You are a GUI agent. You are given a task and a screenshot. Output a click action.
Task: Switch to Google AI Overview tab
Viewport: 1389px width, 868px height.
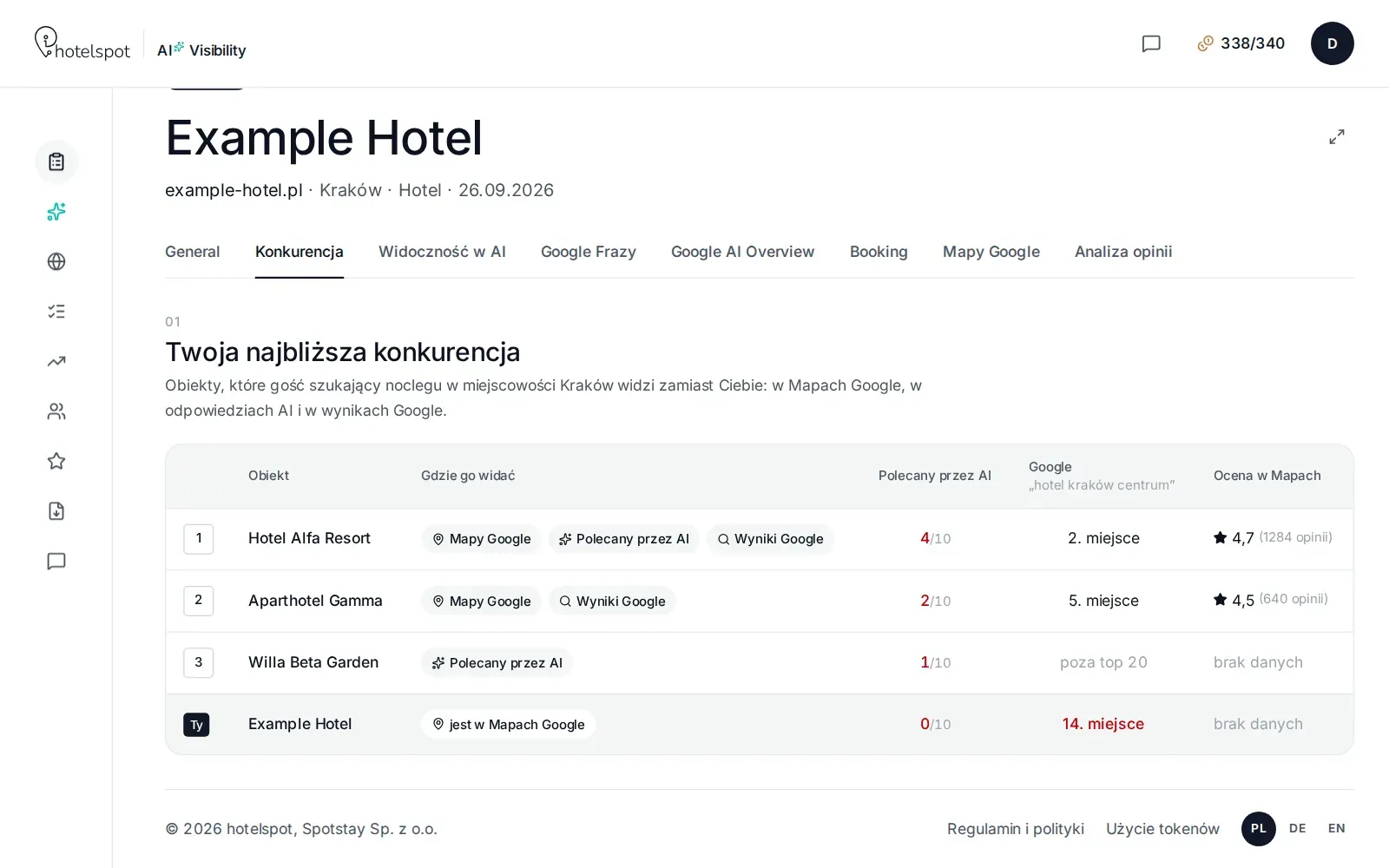[x=743, y=252]
